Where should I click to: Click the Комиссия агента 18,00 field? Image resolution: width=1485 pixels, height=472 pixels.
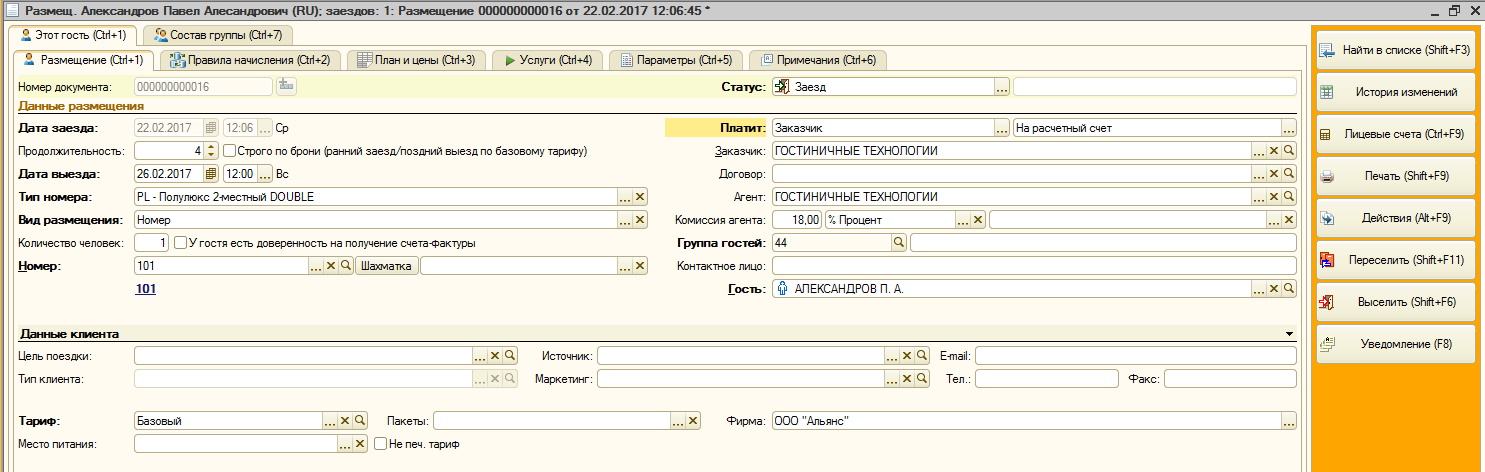pos(797,220)
